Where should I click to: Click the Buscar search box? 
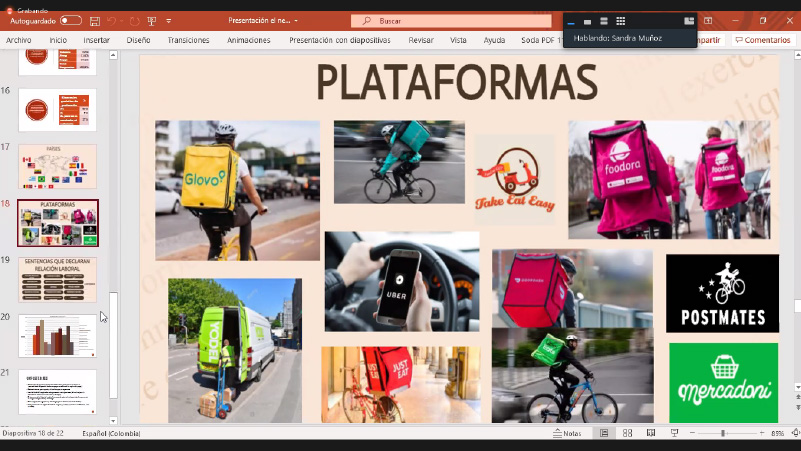click(x=451, y=21)
